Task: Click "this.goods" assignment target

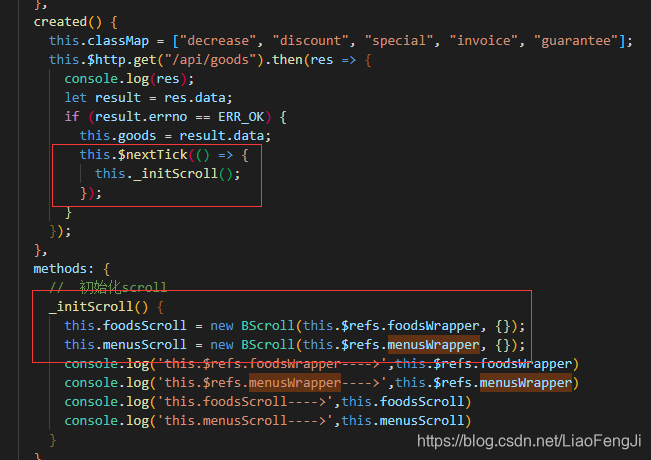Action: [117, 136]
